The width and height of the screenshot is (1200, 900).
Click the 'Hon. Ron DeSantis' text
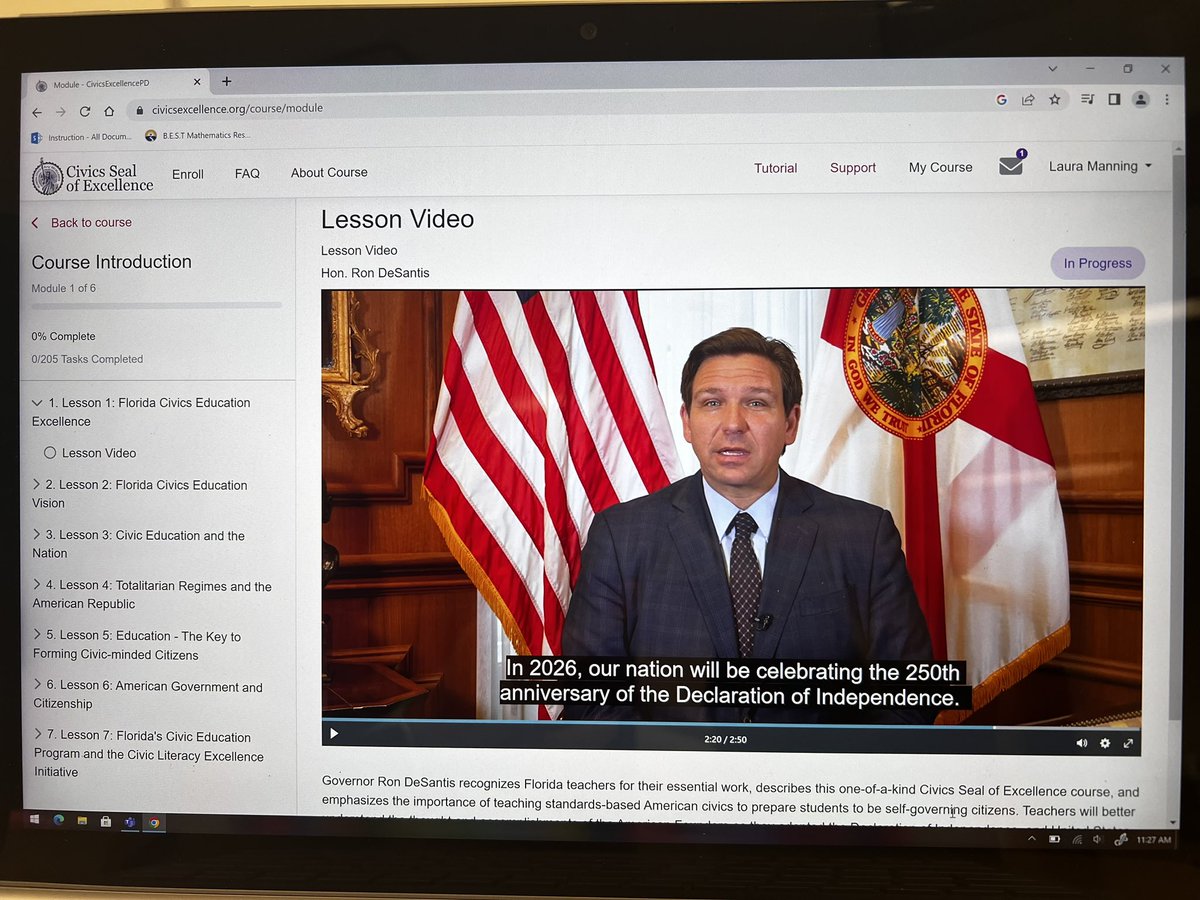[x=375, y=273]
